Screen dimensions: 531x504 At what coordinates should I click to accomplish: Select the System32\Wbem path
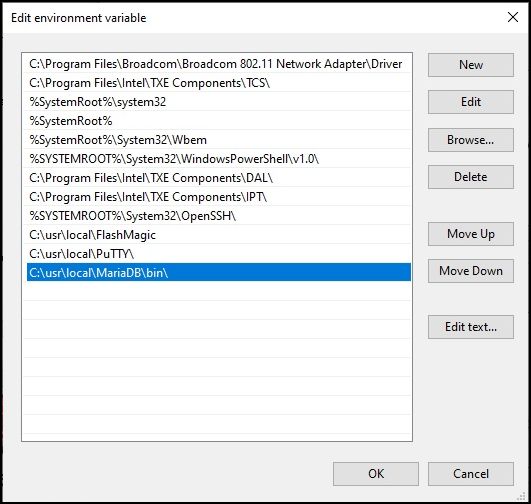[219, 140]
